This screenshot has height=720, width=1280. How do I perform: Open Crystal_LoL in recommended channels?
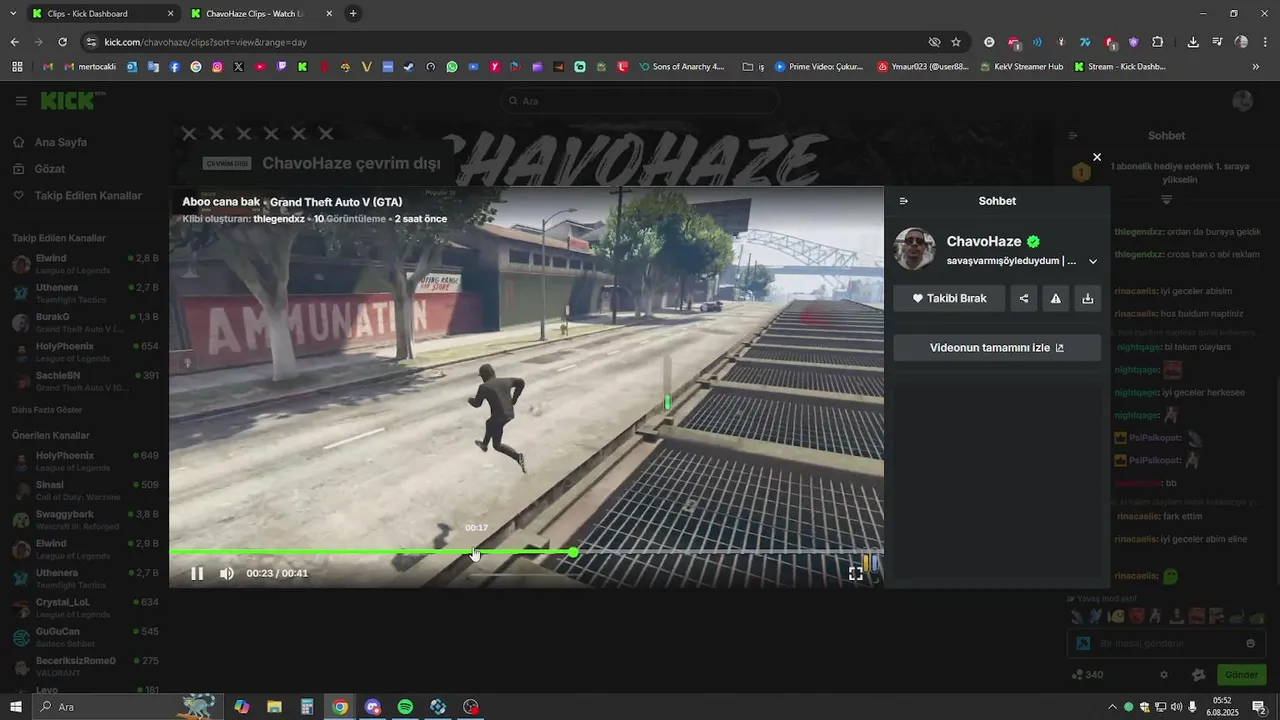(85, 608)
